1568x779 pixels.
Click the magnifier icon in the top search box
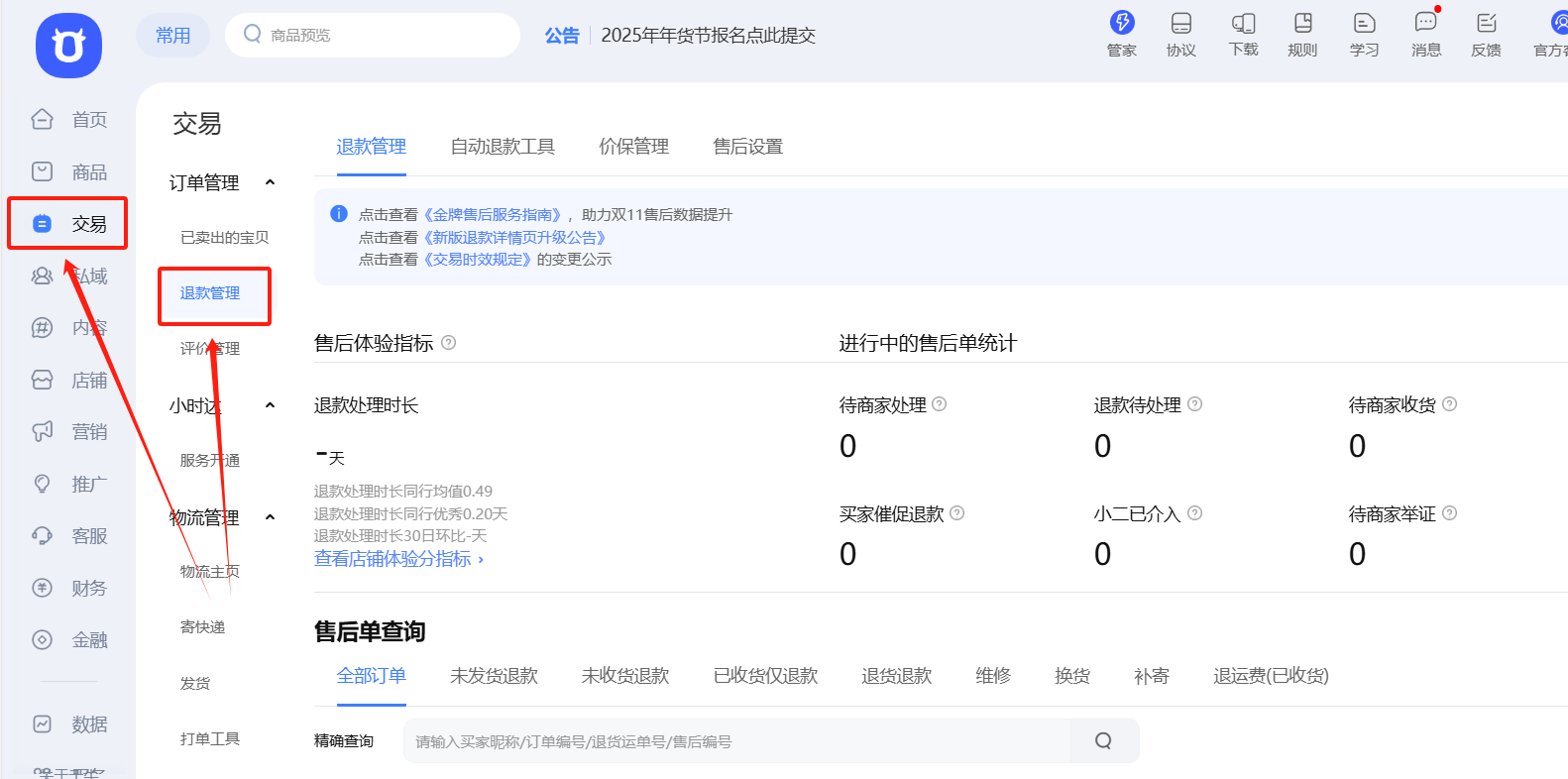click(x=252, y=35)
